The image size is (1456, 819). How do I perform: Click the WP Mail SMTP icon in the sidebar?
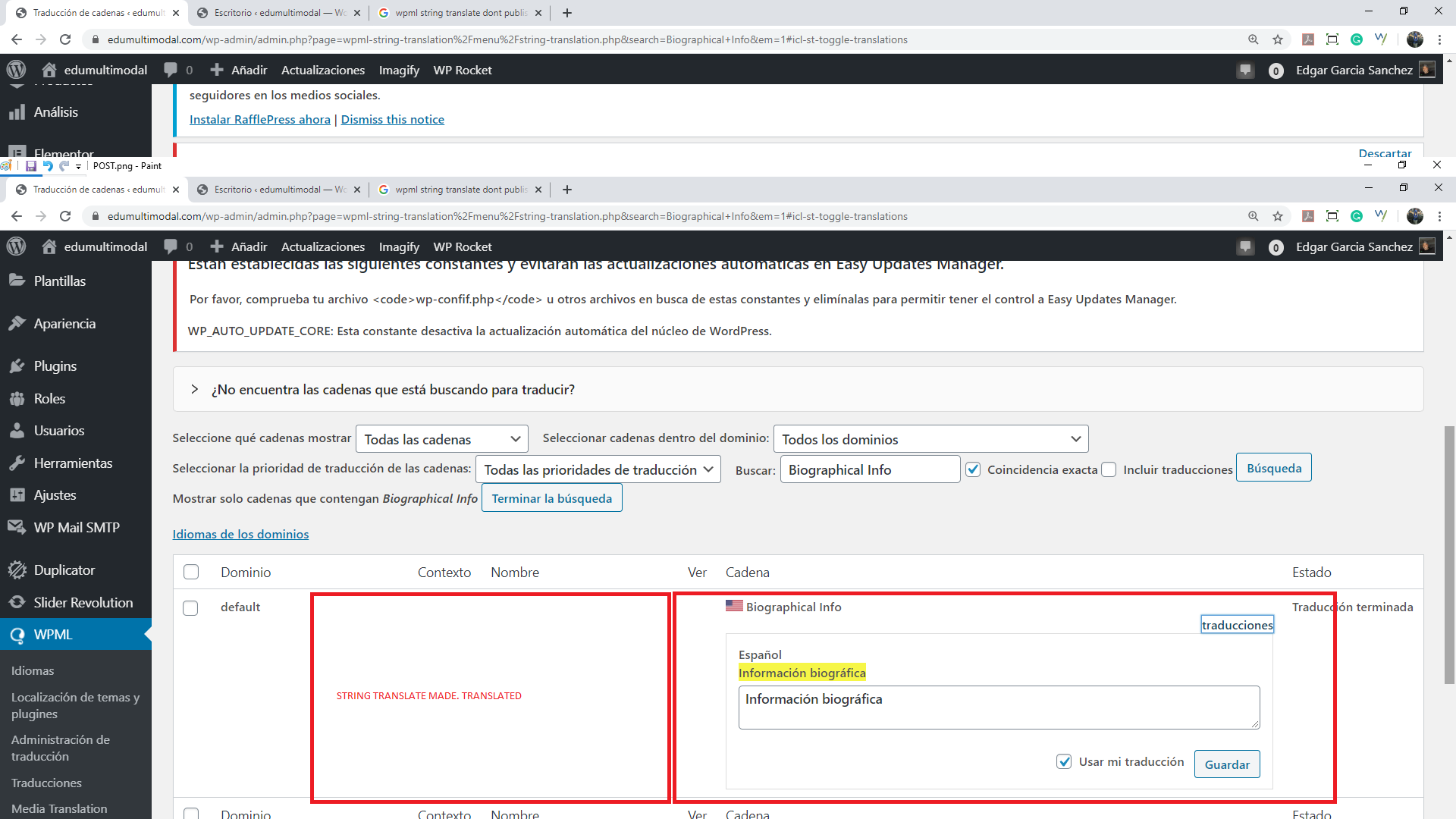pos(16,527)
